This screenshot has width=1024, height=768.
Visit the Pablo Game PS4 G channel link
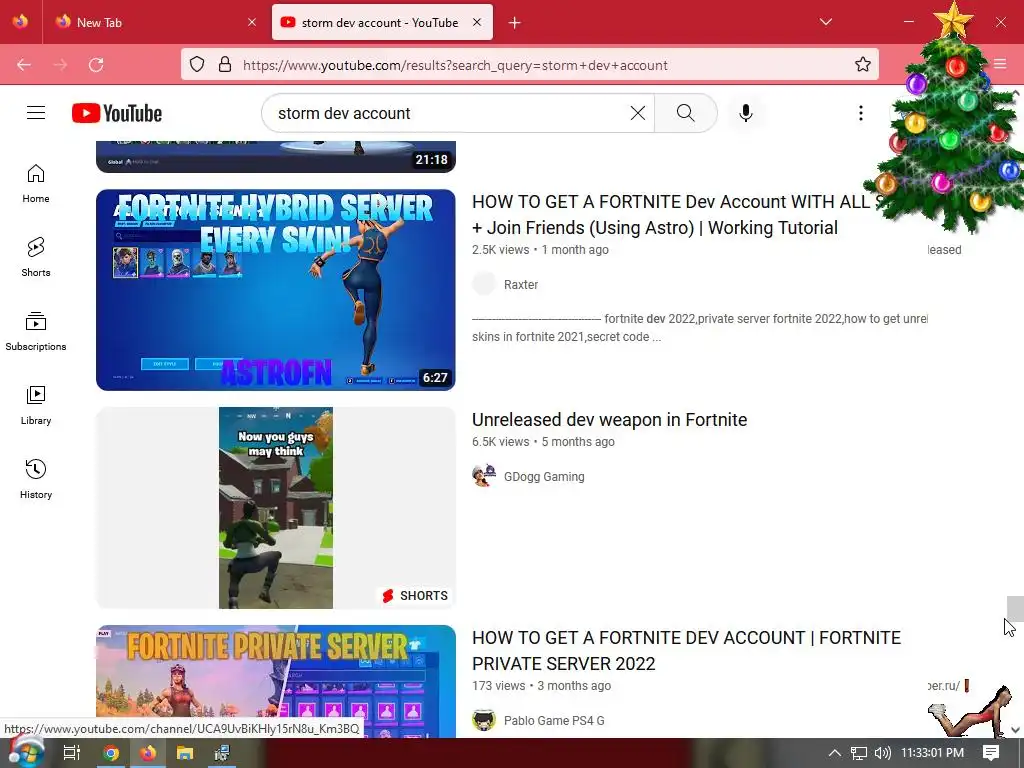(x=554, y=721)
